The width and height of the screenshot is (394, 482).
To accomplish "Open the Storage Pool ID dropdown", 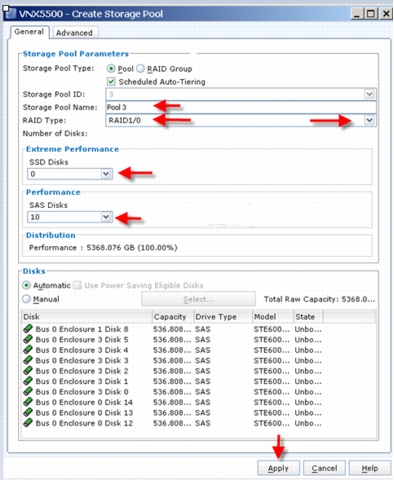I will 369,94.
